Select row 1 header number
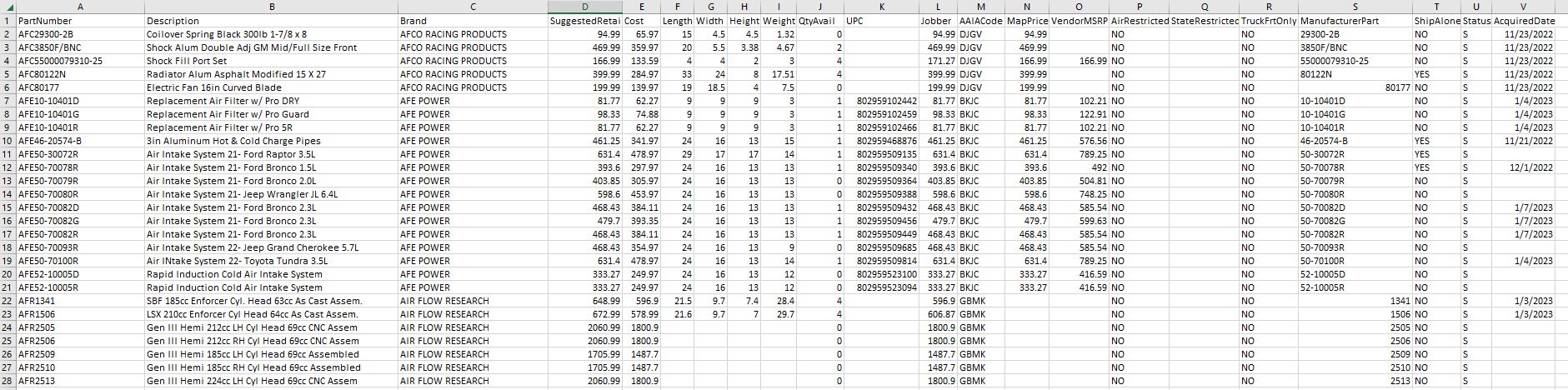The width and height of the screenshot is (1568, 390). point(8,21)
